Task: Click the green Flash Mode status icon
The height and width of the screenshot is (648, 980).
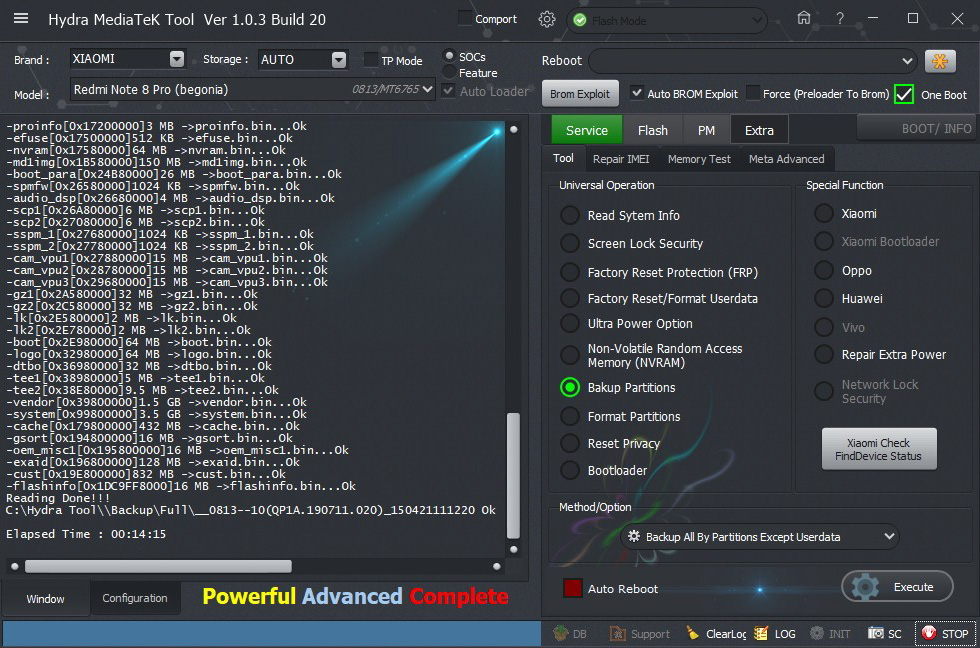Action: coord(580,21)
